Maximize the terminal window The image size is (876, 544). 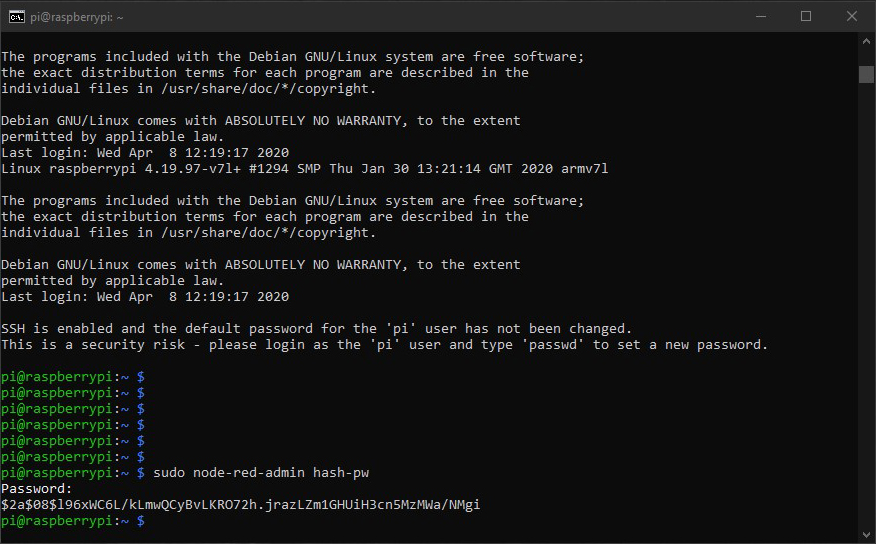click(x=806, y=17)
